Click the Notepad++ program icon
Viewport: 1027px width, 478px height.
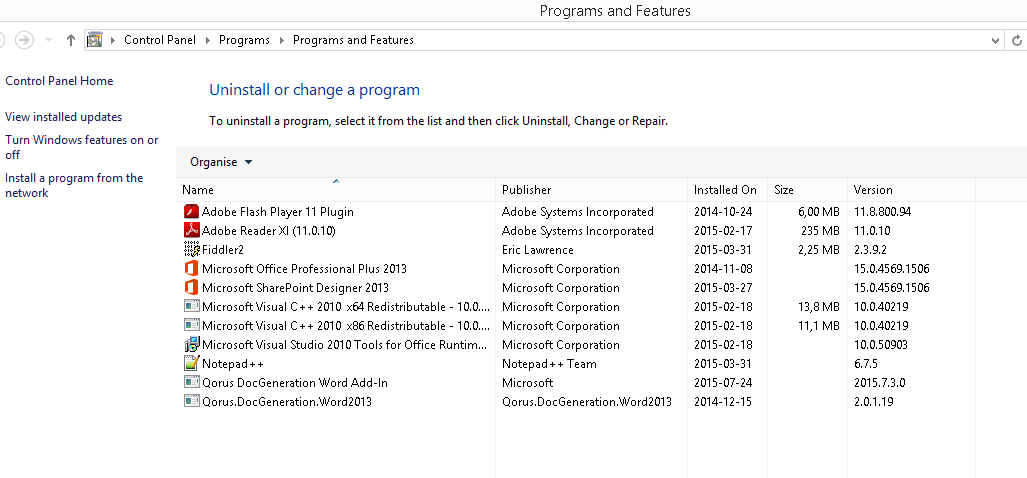coord(191,363)
